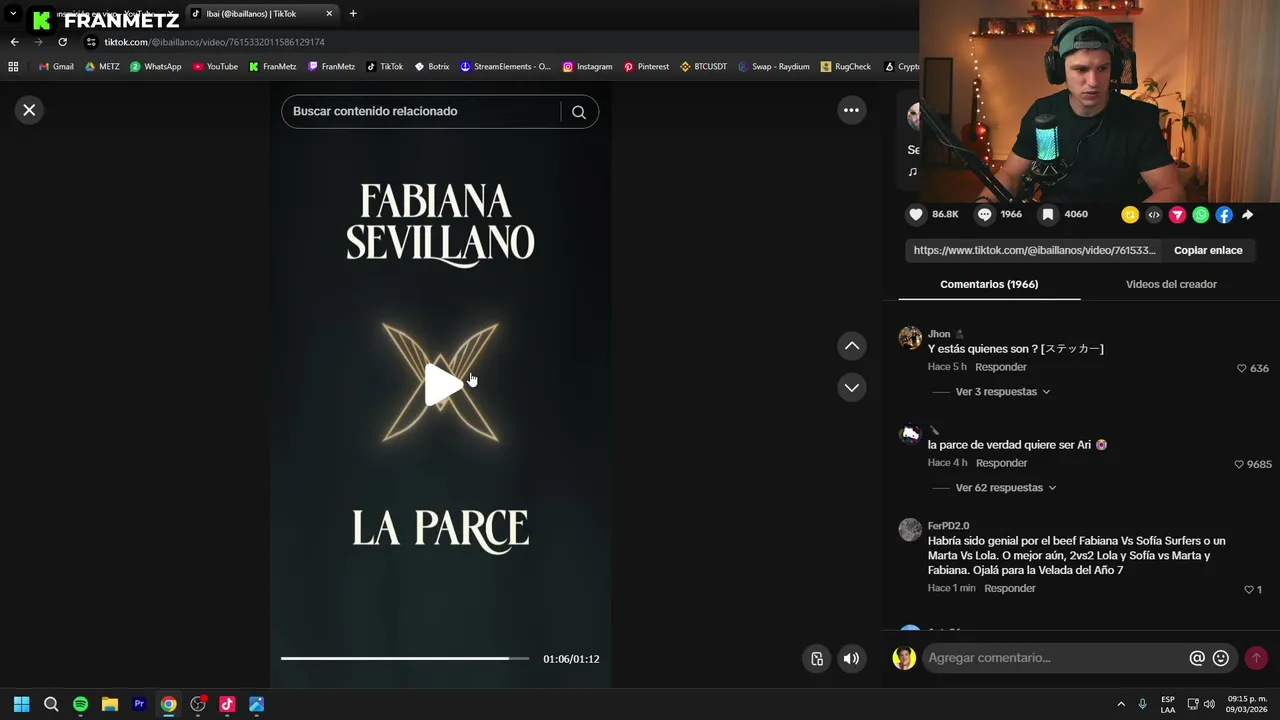Play the paused video
This screenshot has height=720, width=1280.
point(441,384)
